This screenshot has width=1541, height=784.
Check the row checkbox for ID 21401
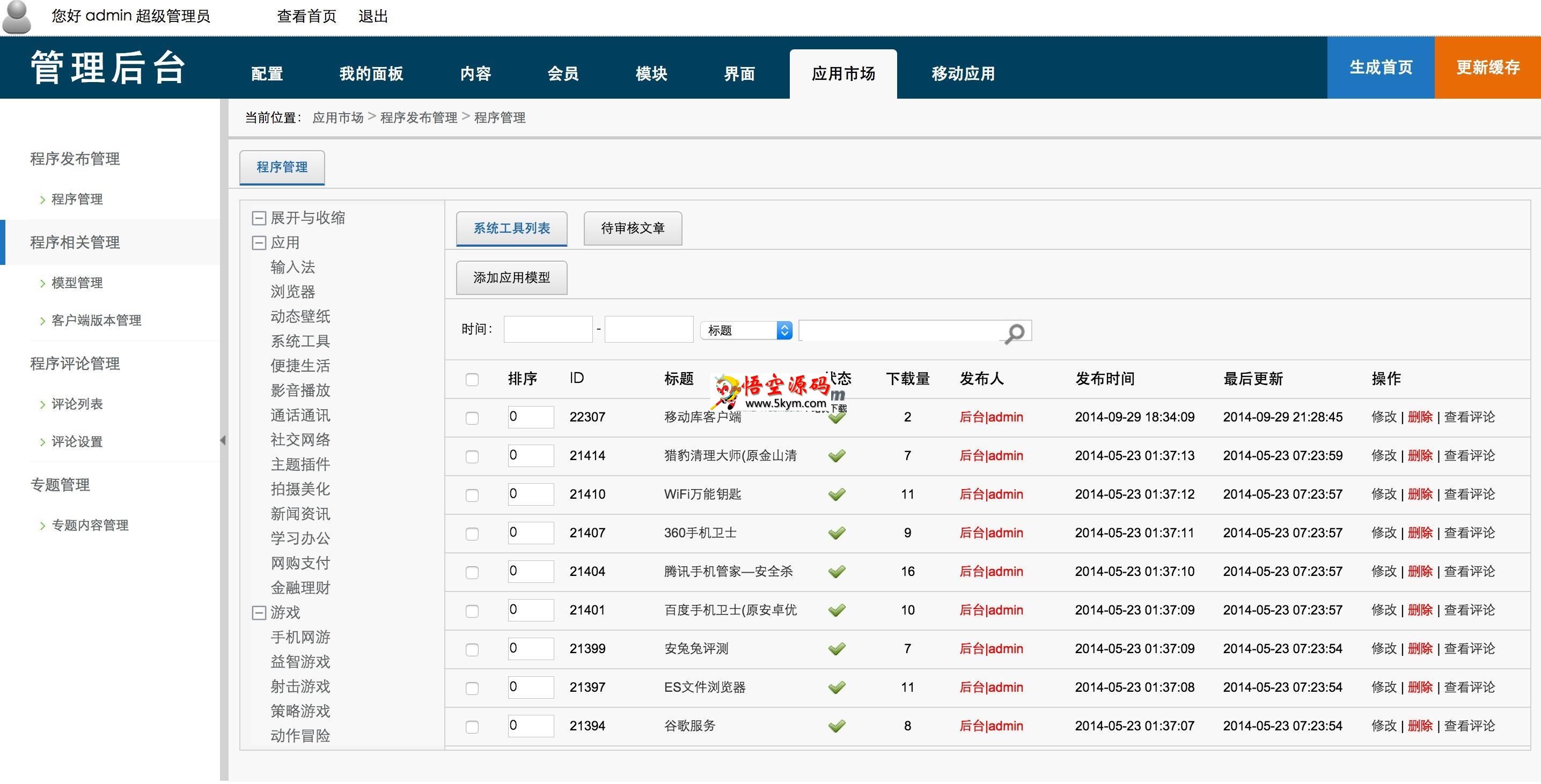pyautogui.click(x=472, y=611)
